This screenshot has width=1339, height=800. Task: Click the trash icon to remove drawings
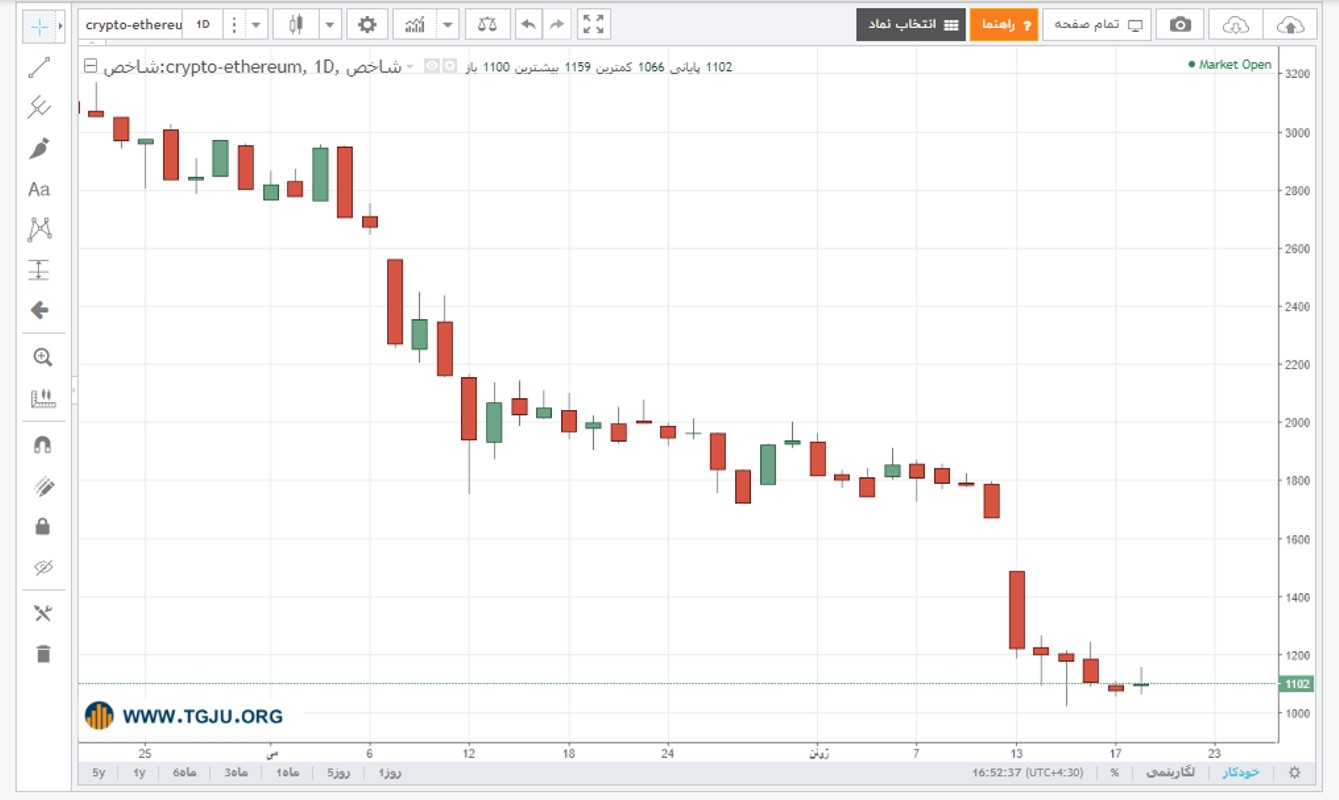click(42, 654)
